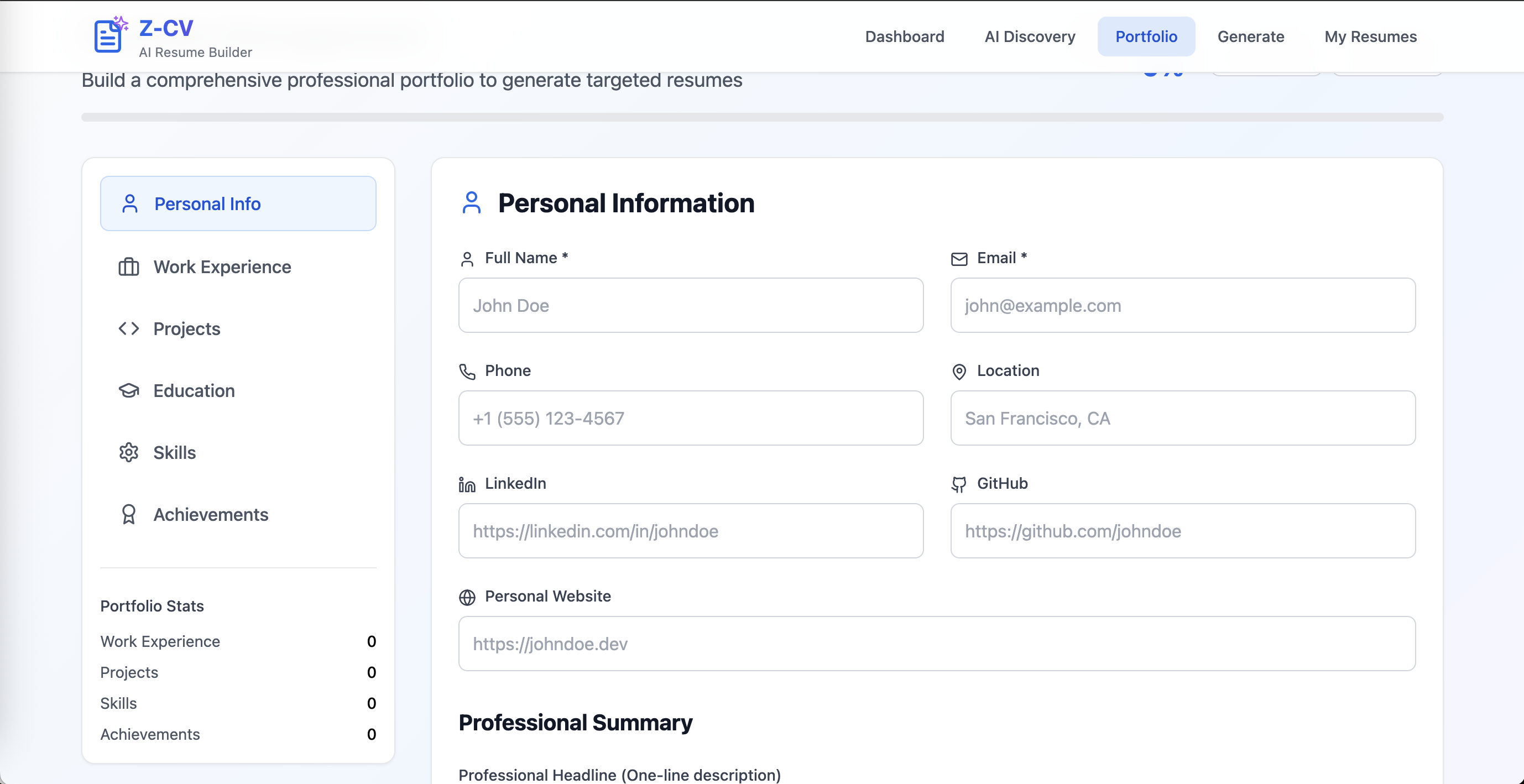Image resolution: width=1524 pixels, height=784 pixels.
Task: Open My Resumes in top navigation
Action: [1370, 36]
